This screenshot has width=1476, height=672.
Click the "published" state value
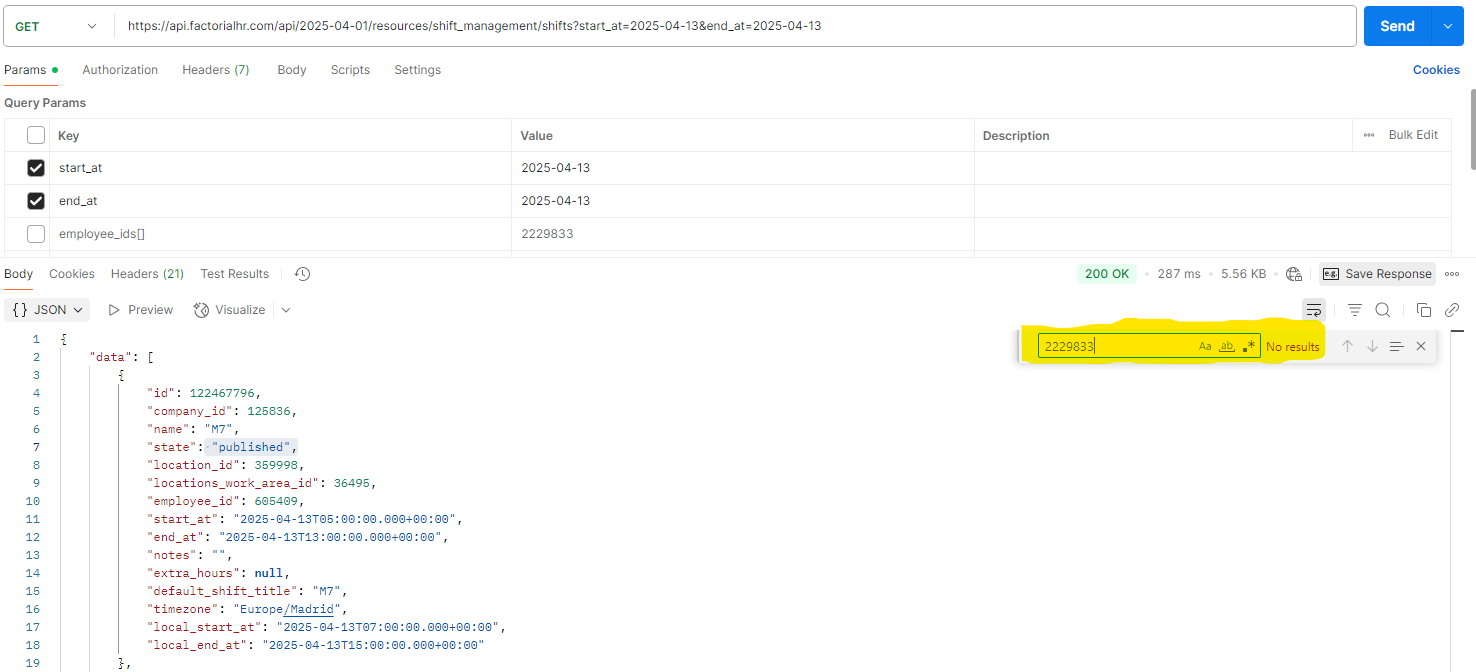(x=251, y=447)
